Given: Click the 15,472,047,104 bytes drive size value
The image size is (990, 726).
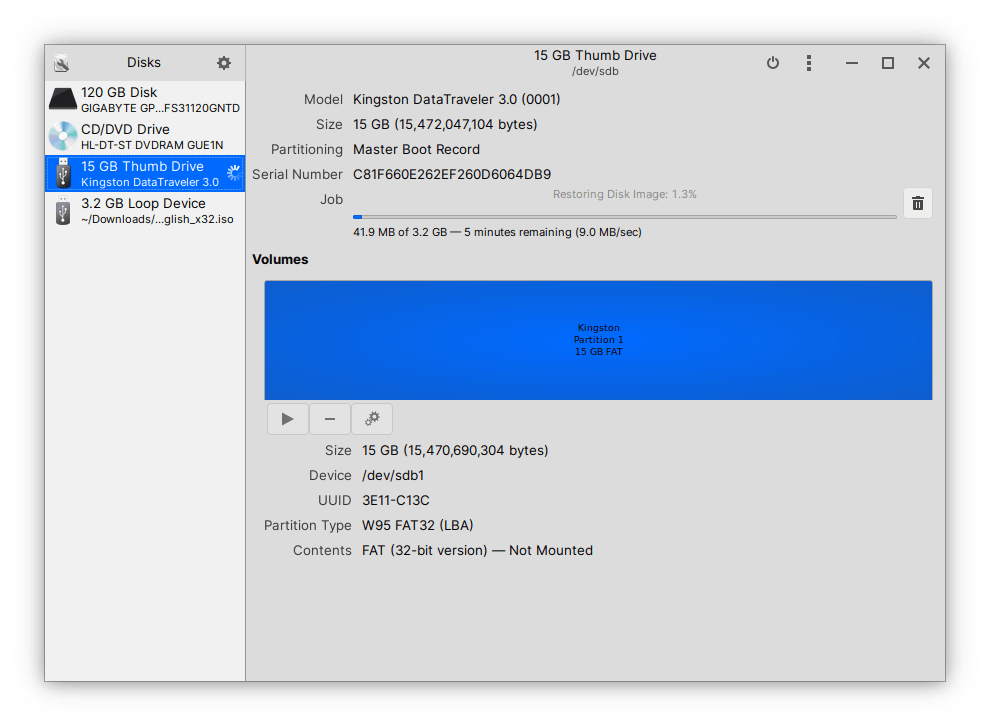Looking at the screenshot, I should tap(445, 124).
